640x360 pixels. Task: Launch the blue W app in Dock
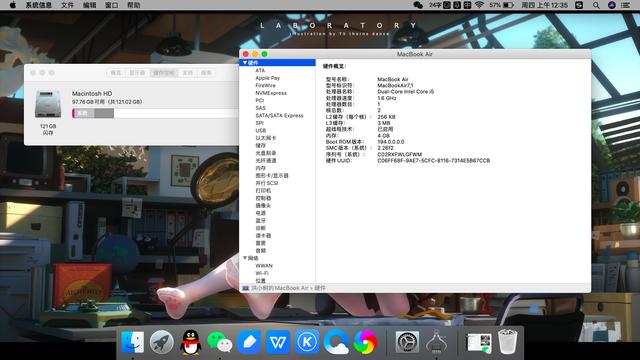tap(278, 342)
